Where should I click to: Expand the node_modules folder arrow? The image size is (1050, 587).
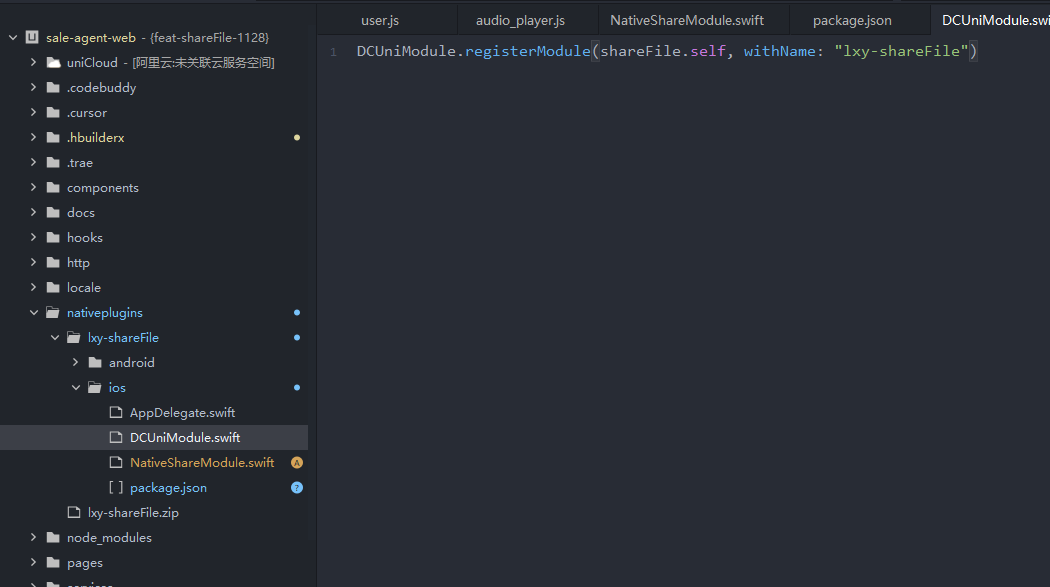(x=33, y=538)
